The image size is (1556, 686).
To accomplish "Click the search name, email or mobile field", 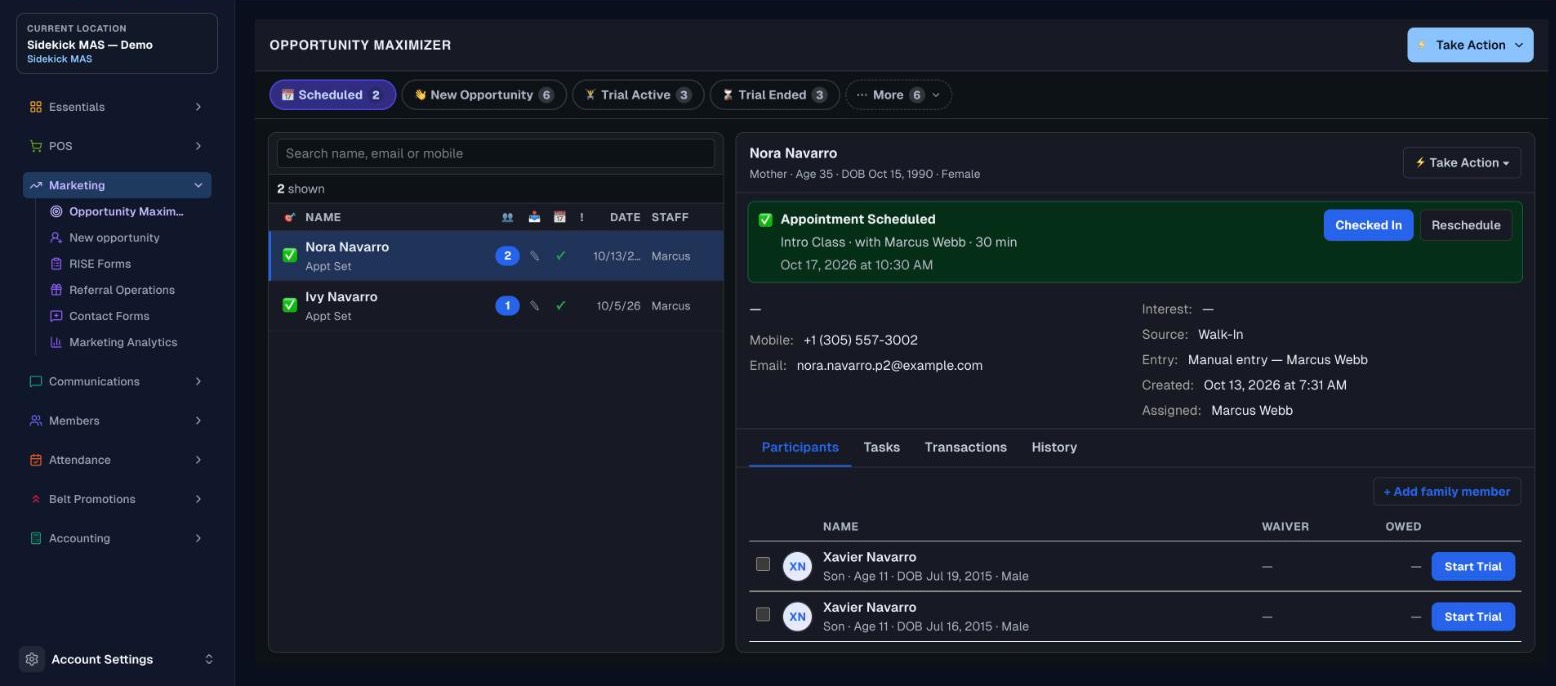I will click(x=496, y=153).
